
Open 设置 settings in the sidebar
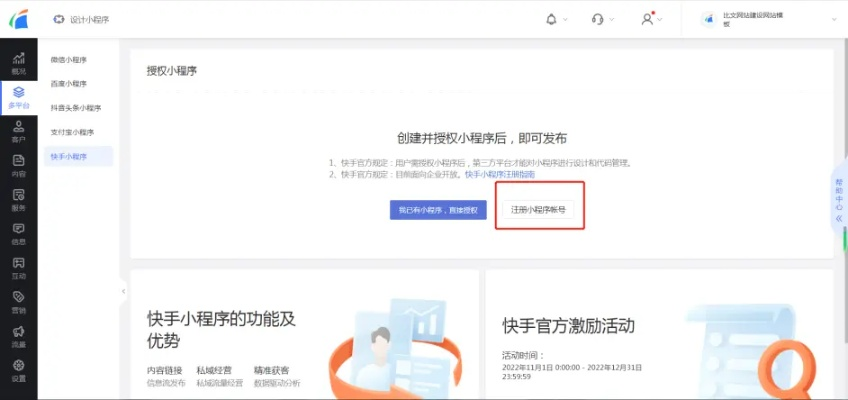18,370
